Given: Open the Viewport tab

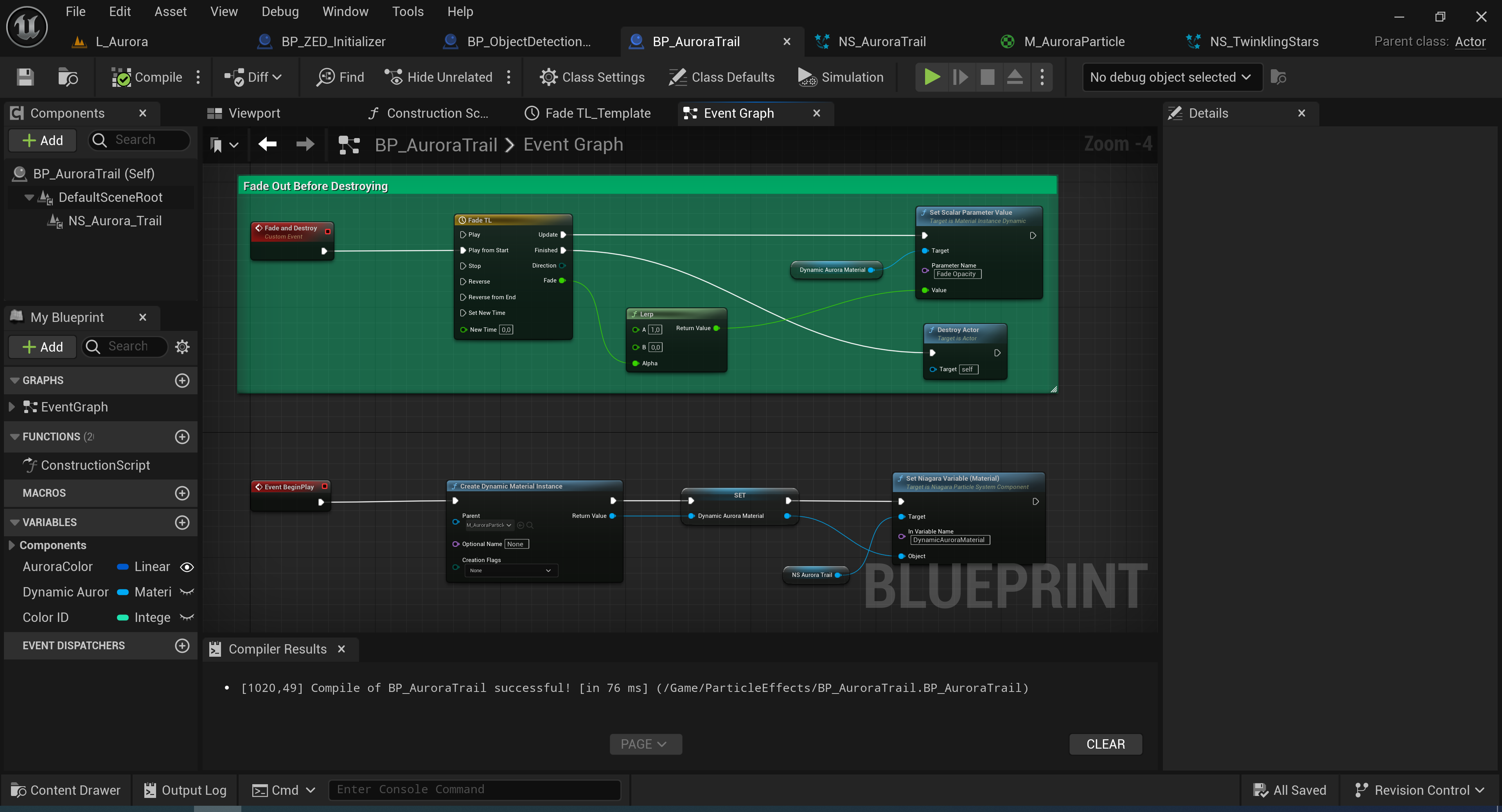Looking at the screenshot, I should point(254,113).
